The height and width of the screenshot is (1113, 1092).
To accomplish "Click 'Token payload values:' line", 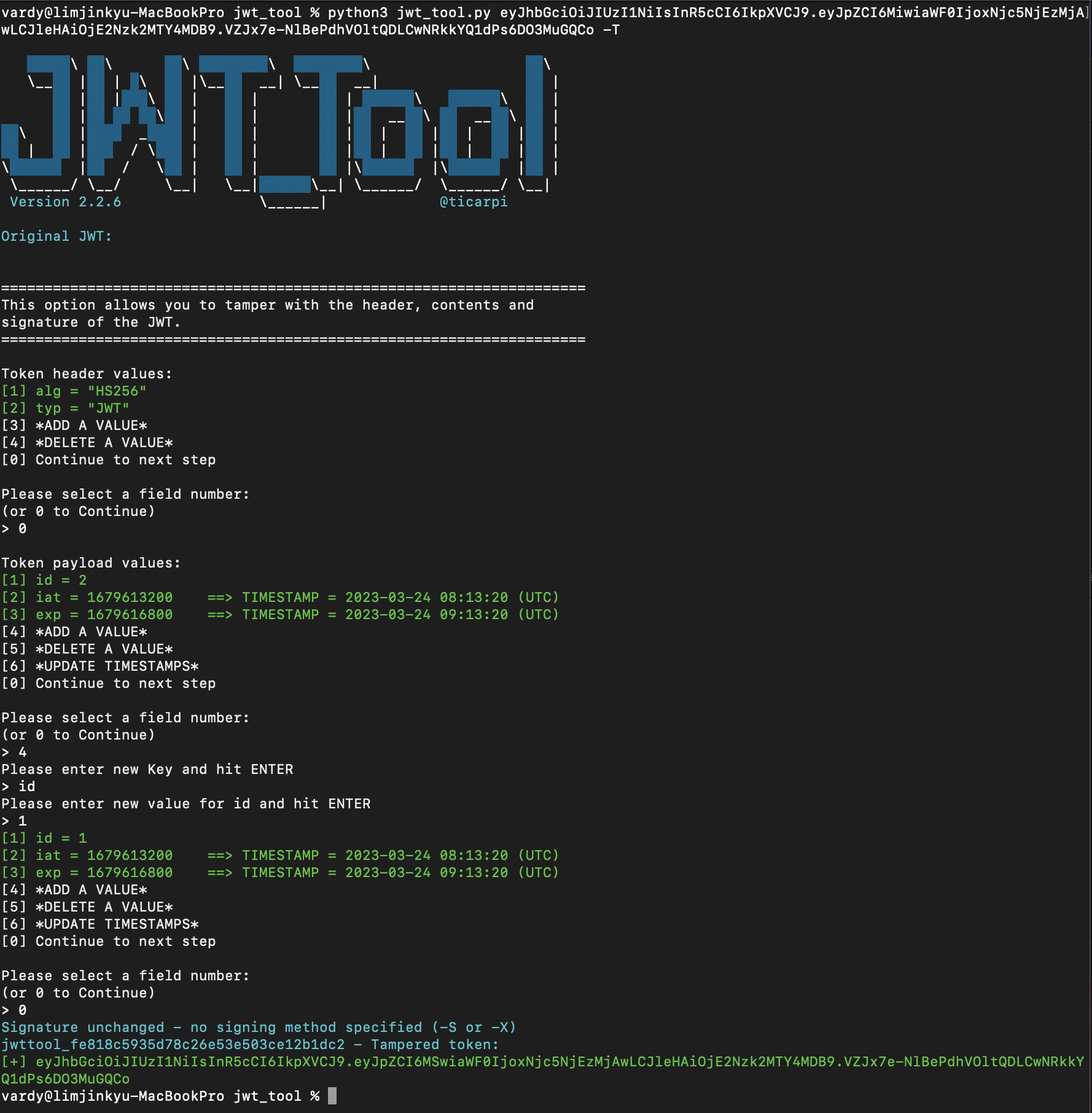I will pyautogui.click(x=91, y=563).
